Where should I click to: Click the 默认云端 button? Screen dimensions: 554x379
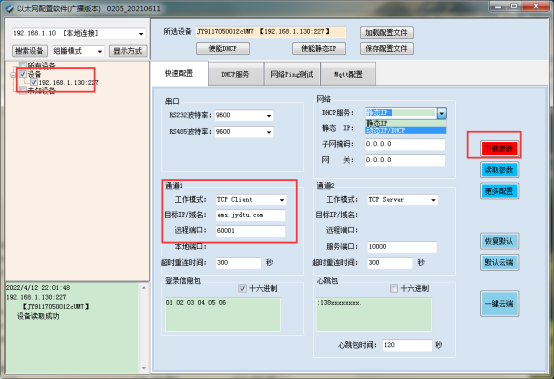point(499,262)
